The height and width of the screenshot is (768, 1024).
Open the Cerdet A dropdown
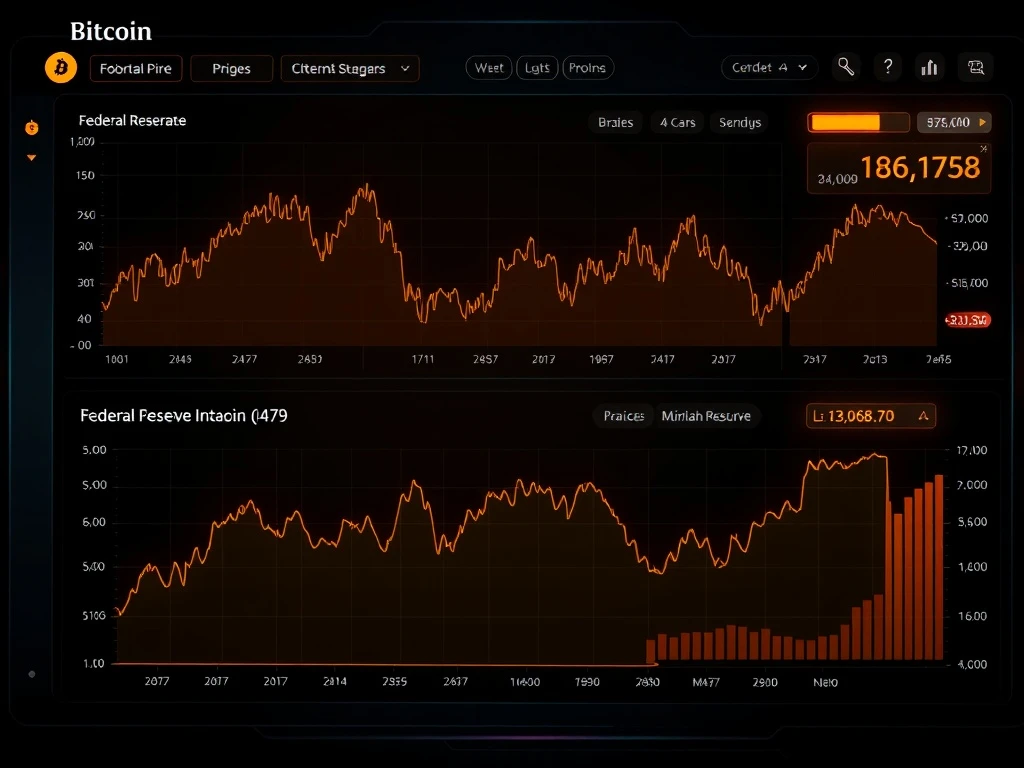tap(769, 67)
